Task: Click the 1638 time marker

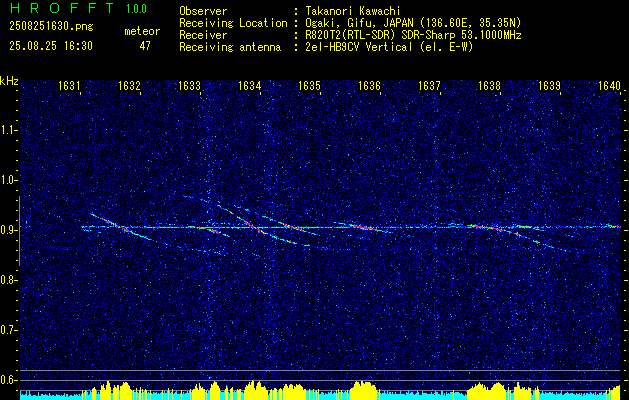Action: pyautogui.click(x=489, y=85)
